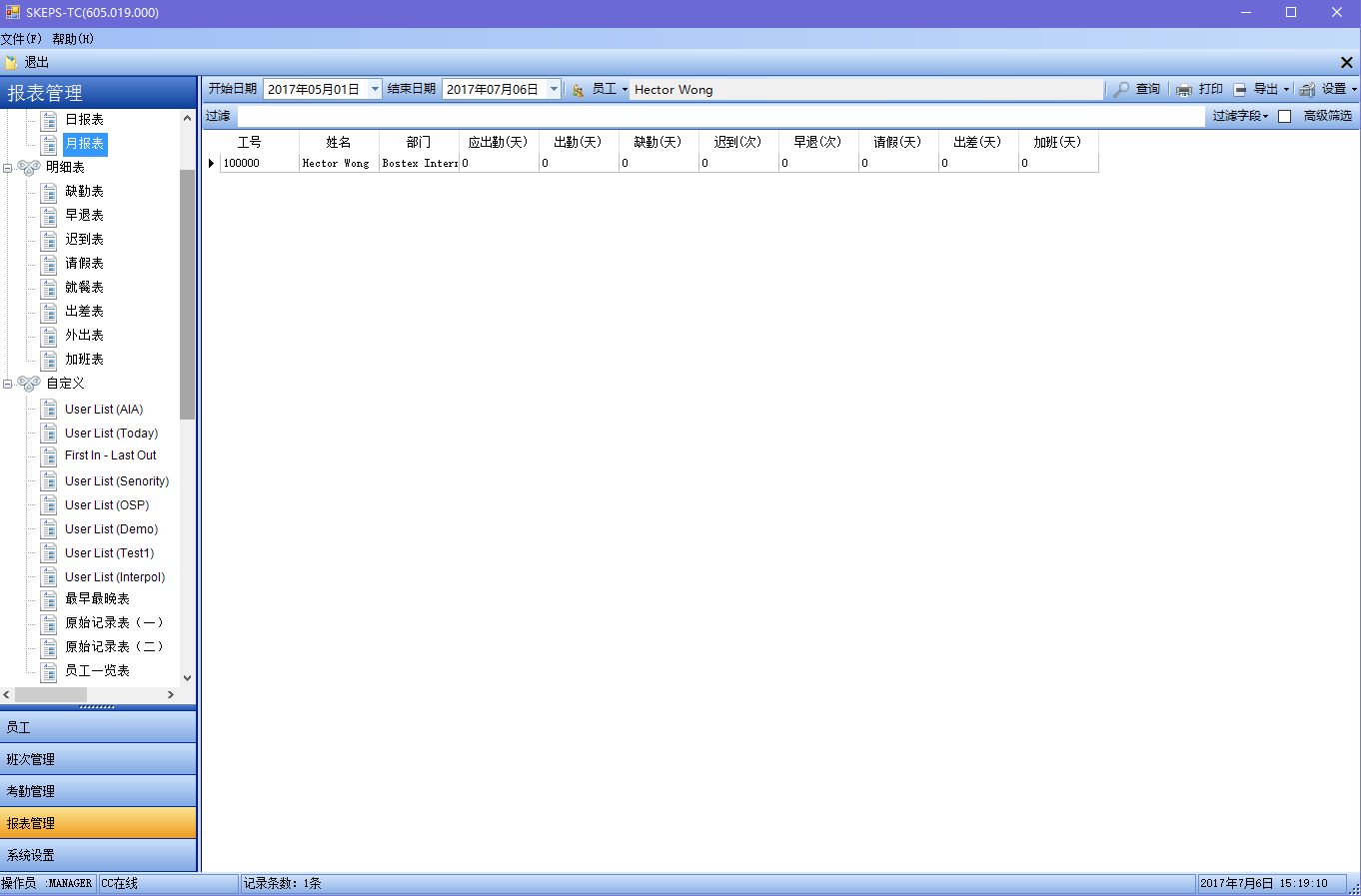Click the printer Print (打印) icon
Screen dimensions: 1361x896
(1184, 90)
